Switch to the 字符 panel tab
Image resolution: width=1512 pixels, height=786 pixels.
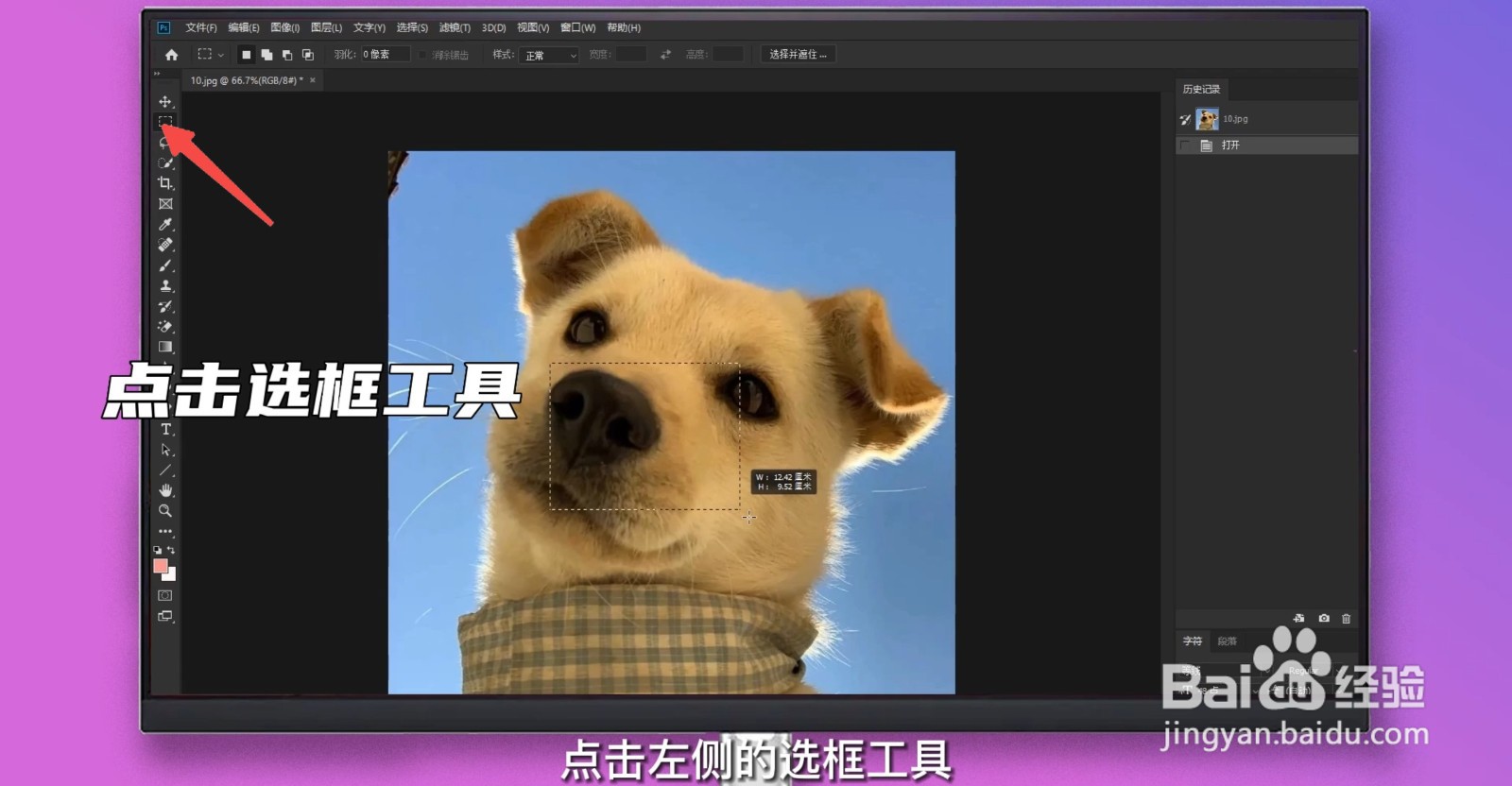1193,641
